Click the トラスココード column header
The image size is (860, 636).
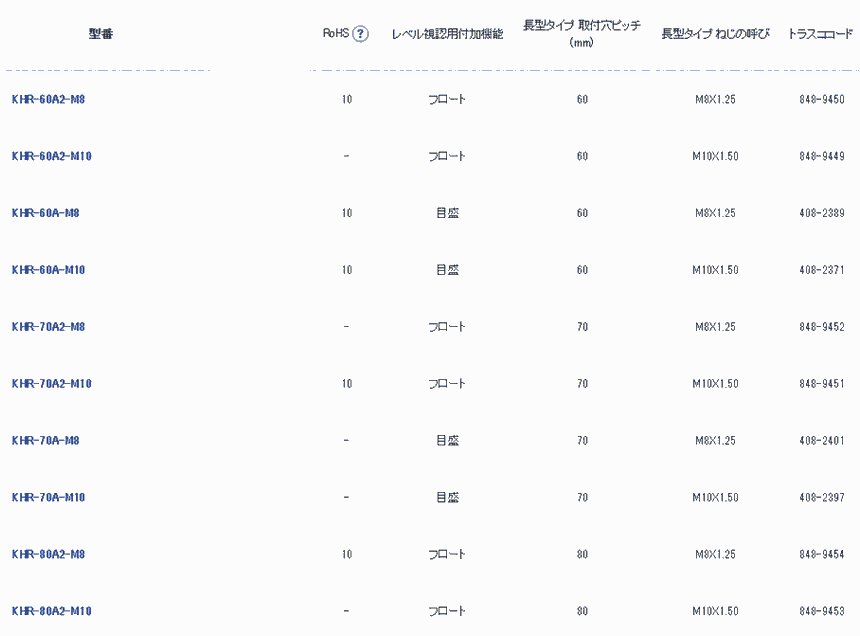[821, 34]
